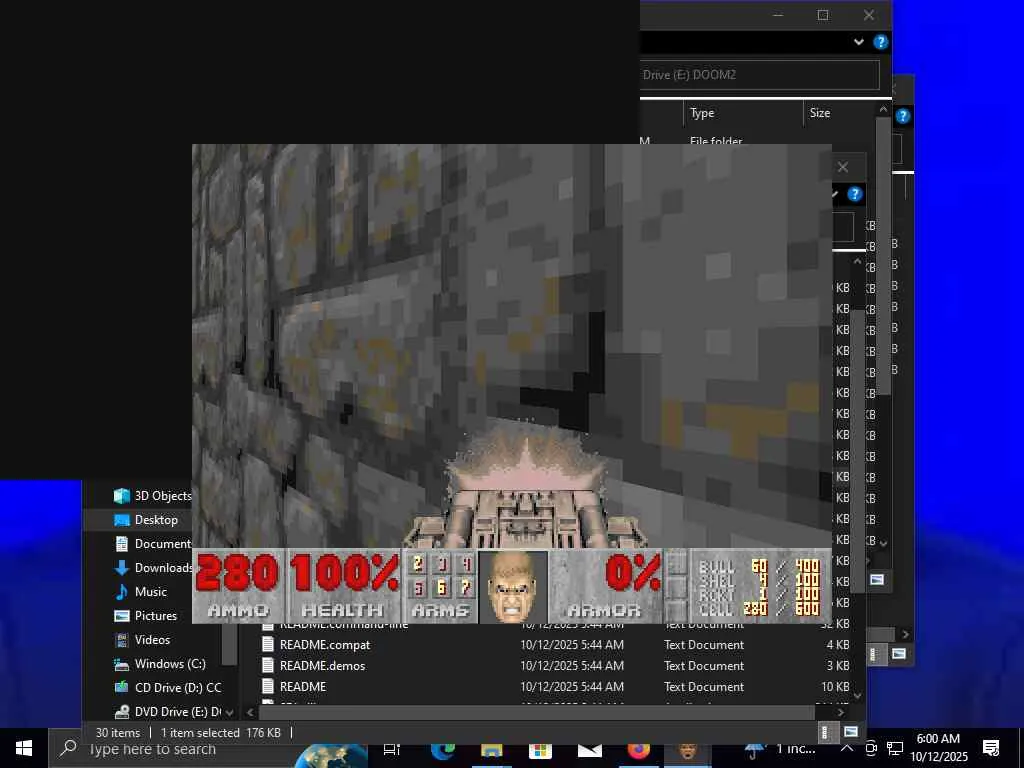This screenshot has height=768, width=1024.
Task: Click the front explorer horizontal scrollbar track
Action: point(536,712)
